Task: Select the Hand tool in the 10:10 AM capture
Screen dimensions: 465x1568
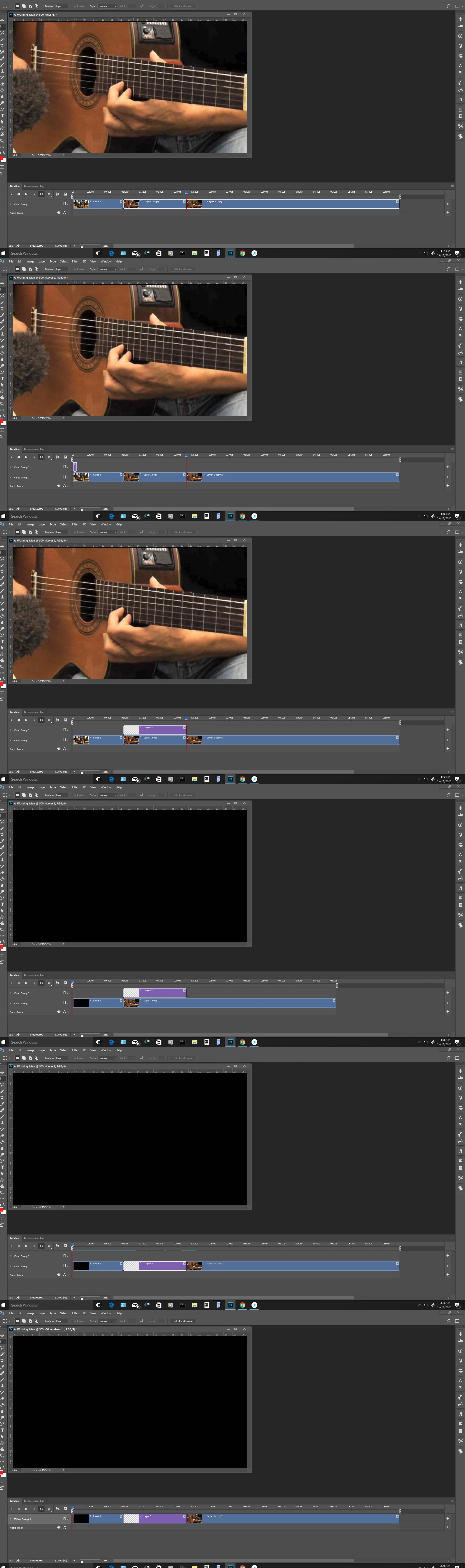Action: (x=2, y=397)
